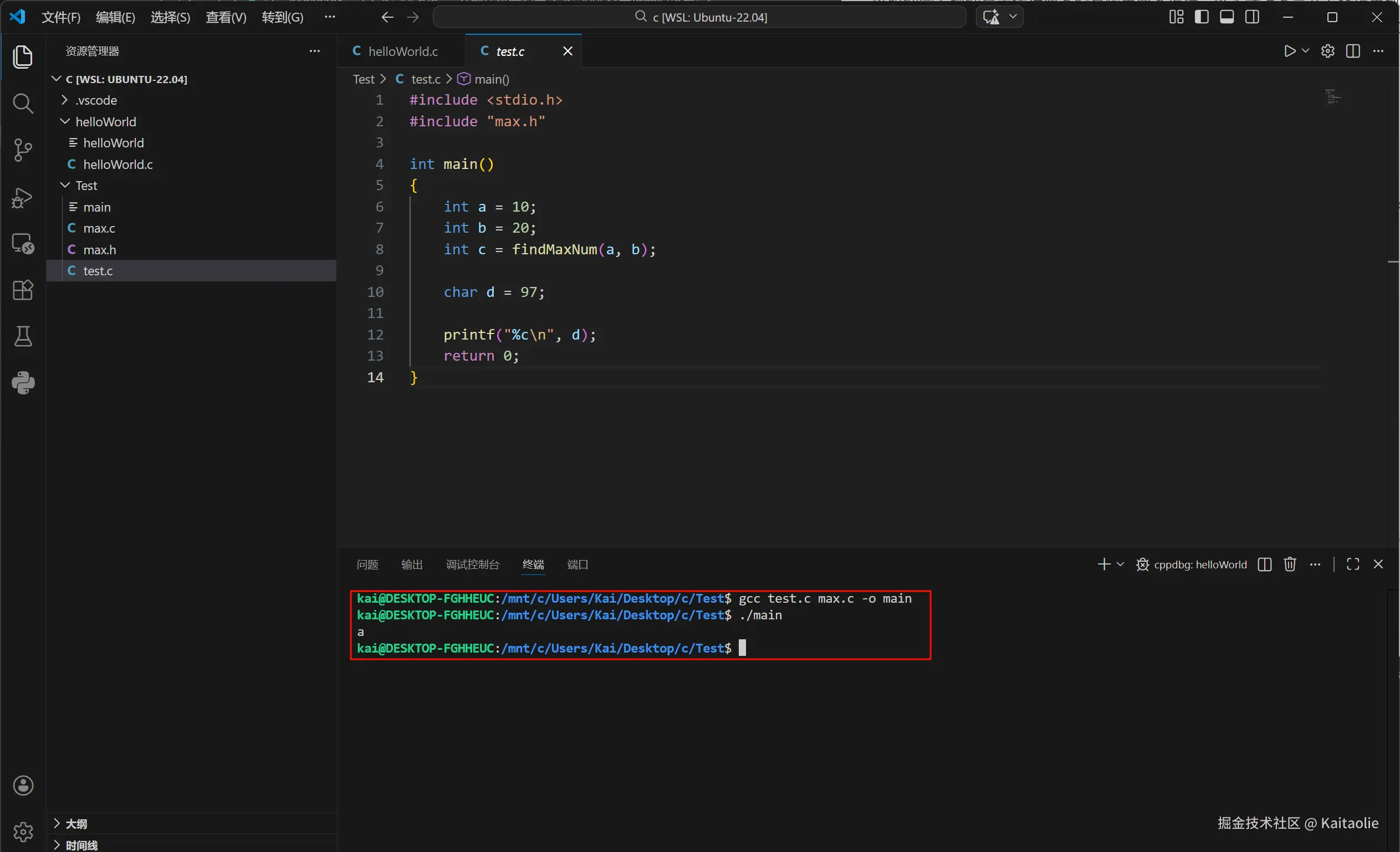Open the Run and Debug view
The image size is (1400, 852).
23,197
